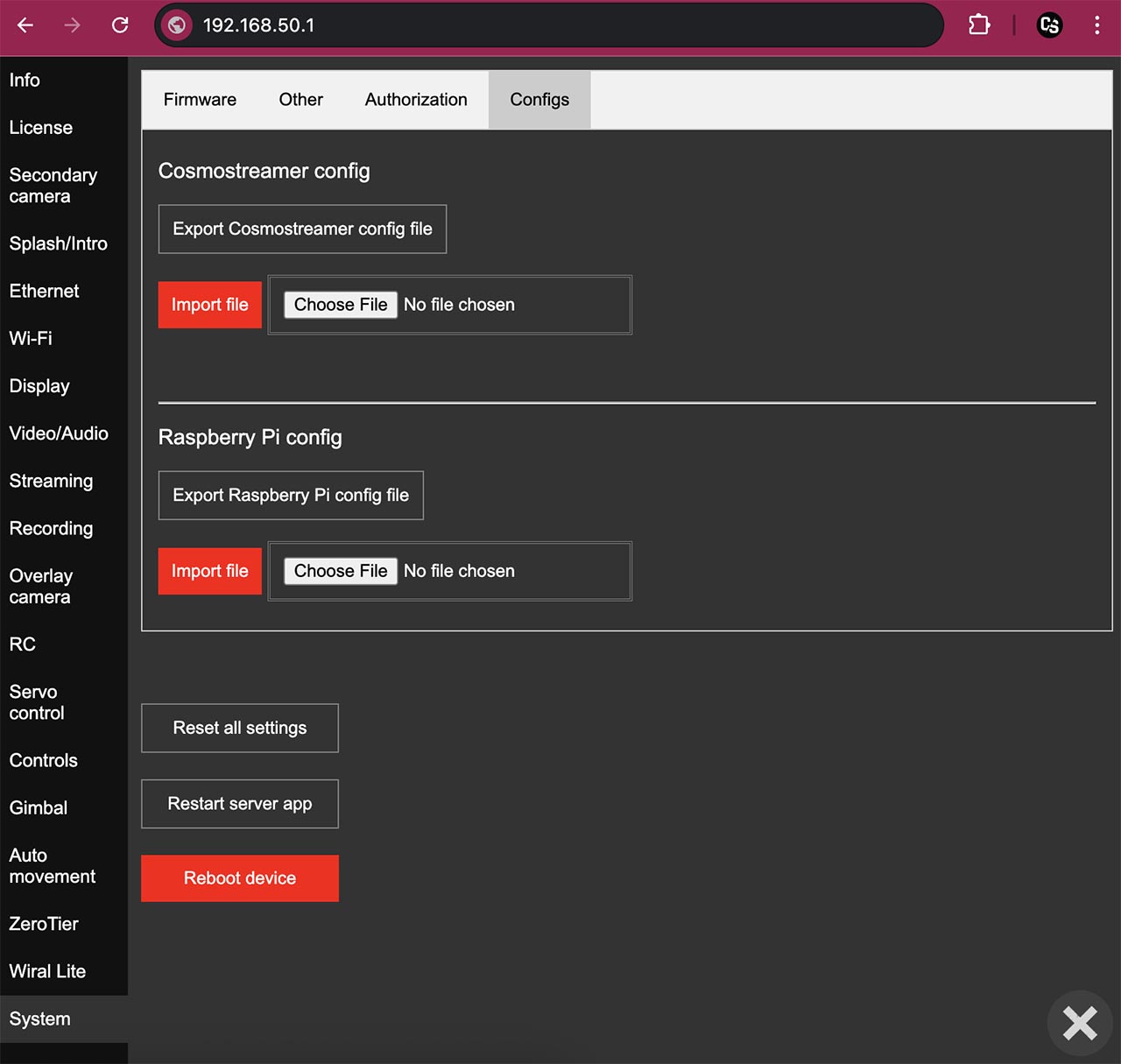Click the browser back arrow
Viewport: 1121px width, 1064px height.
tap(25, 25)
